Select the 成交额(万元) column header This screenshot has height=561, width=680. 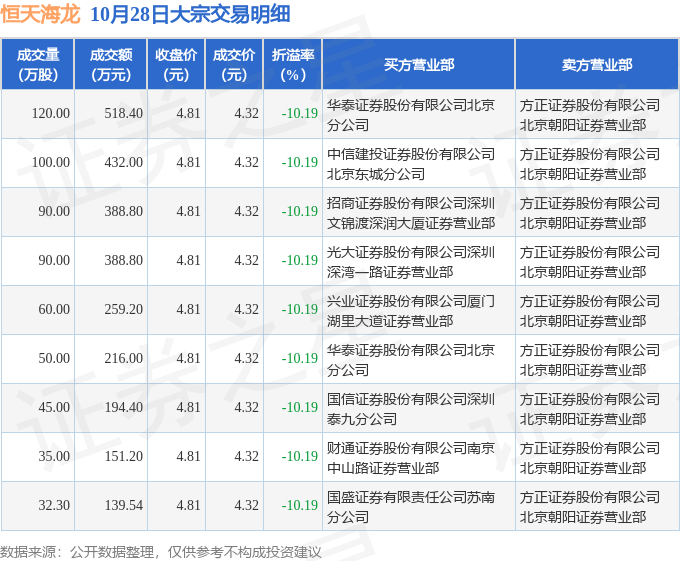(x=111, y=65)
